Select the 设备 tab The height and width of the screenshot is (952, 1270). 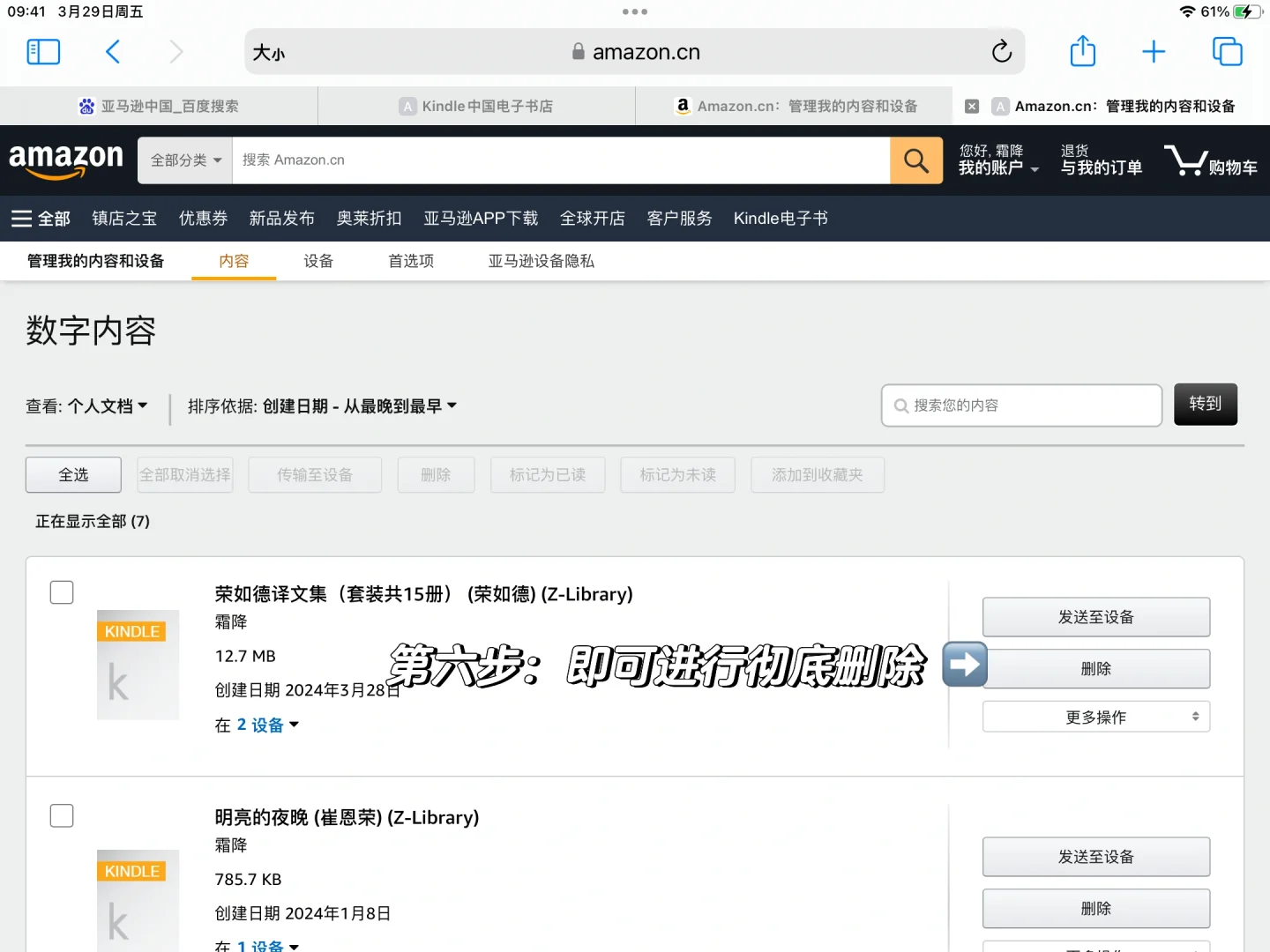tap(318, 261)
